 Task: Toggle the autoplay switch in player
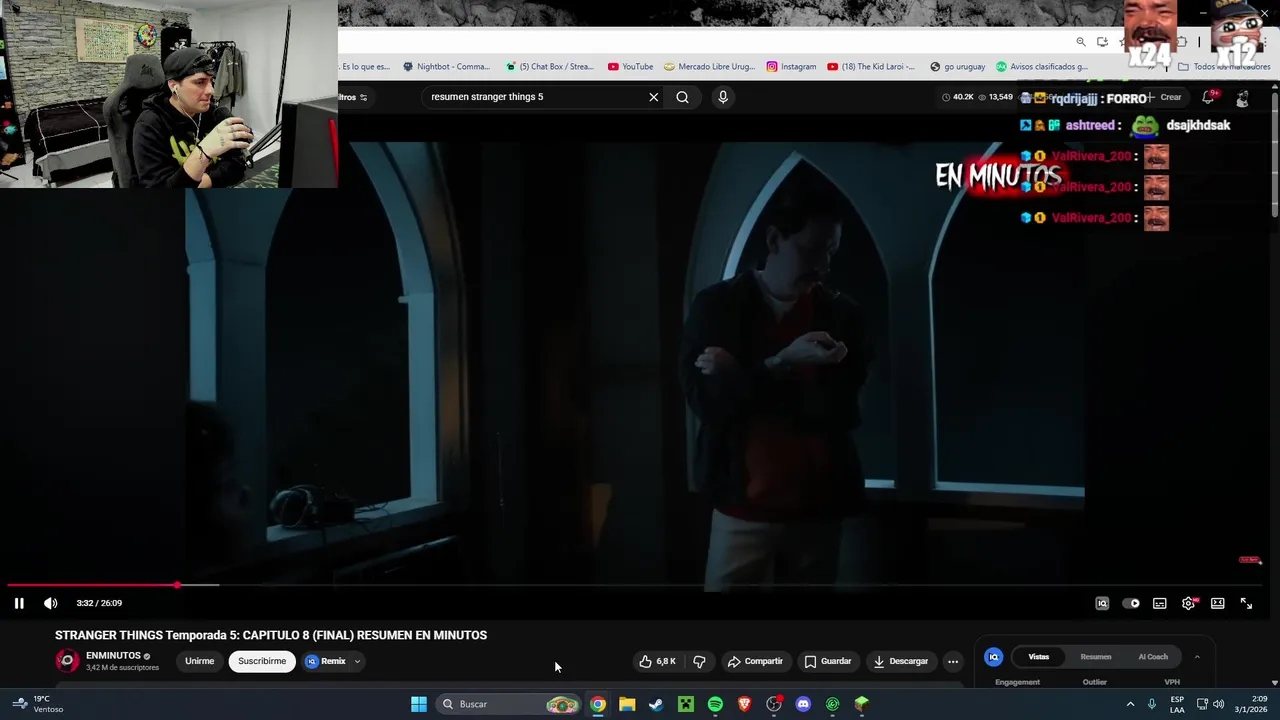(1131, 603)
